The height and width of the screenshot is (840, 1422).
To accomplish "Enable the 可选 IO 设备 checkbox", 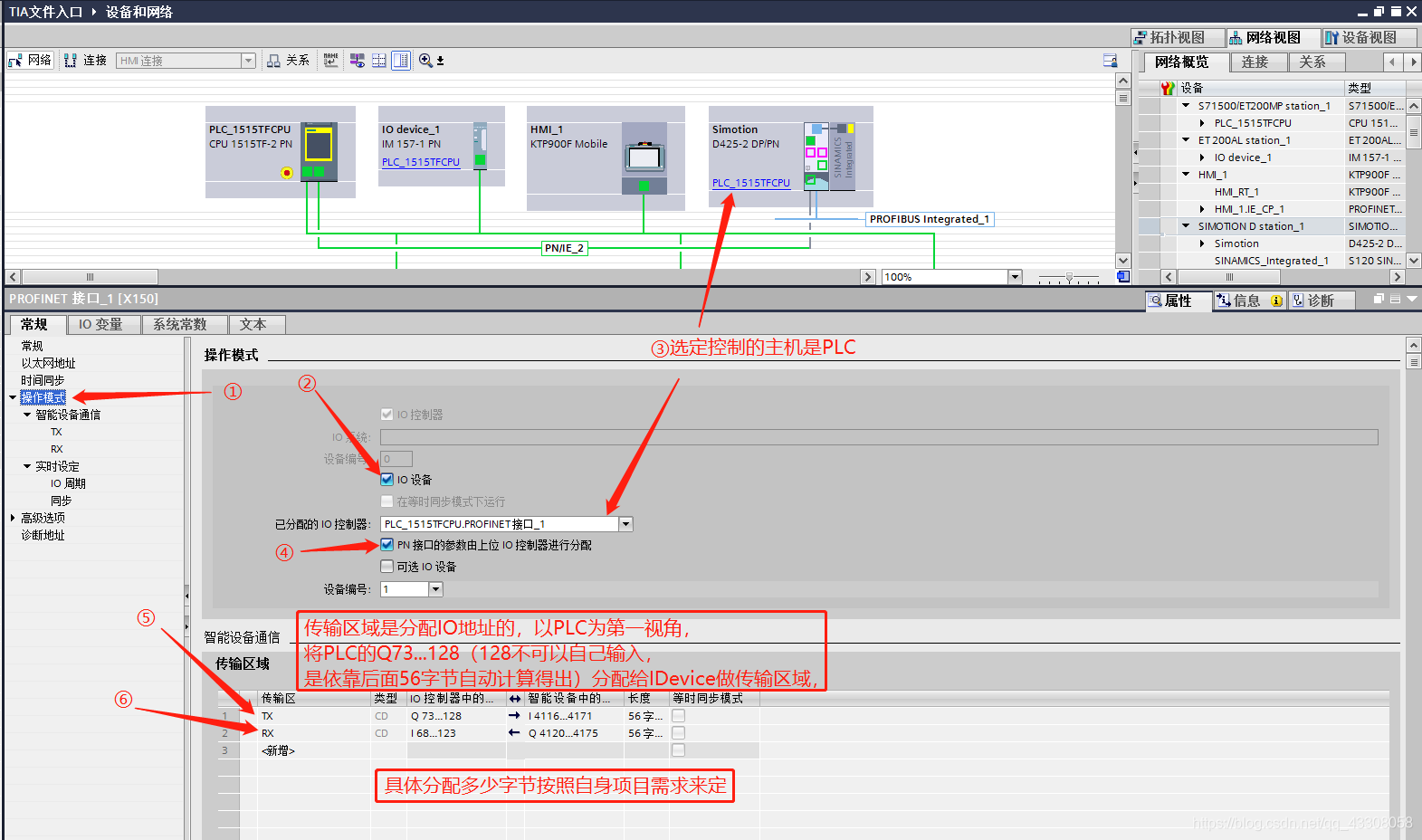I will [387, 567].
